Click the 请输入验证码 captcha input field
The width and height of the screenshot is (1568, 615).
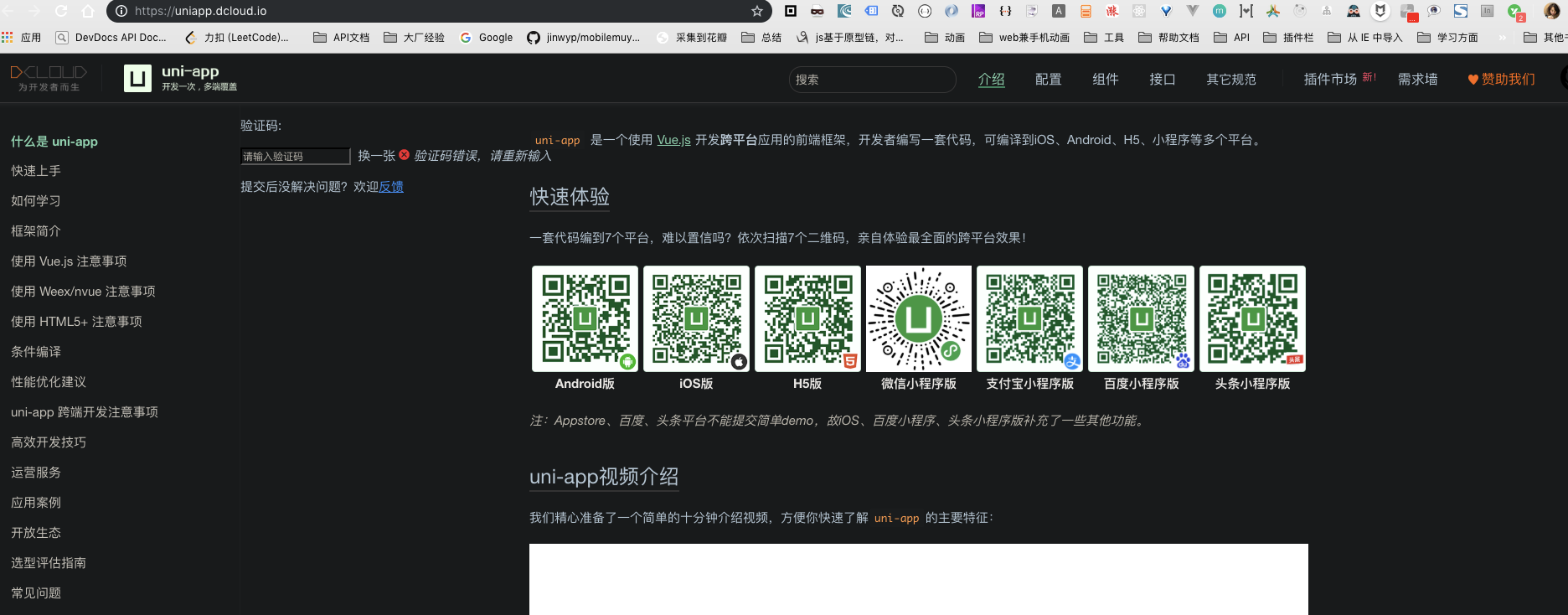pyautogui.click(x=296, y=156)
